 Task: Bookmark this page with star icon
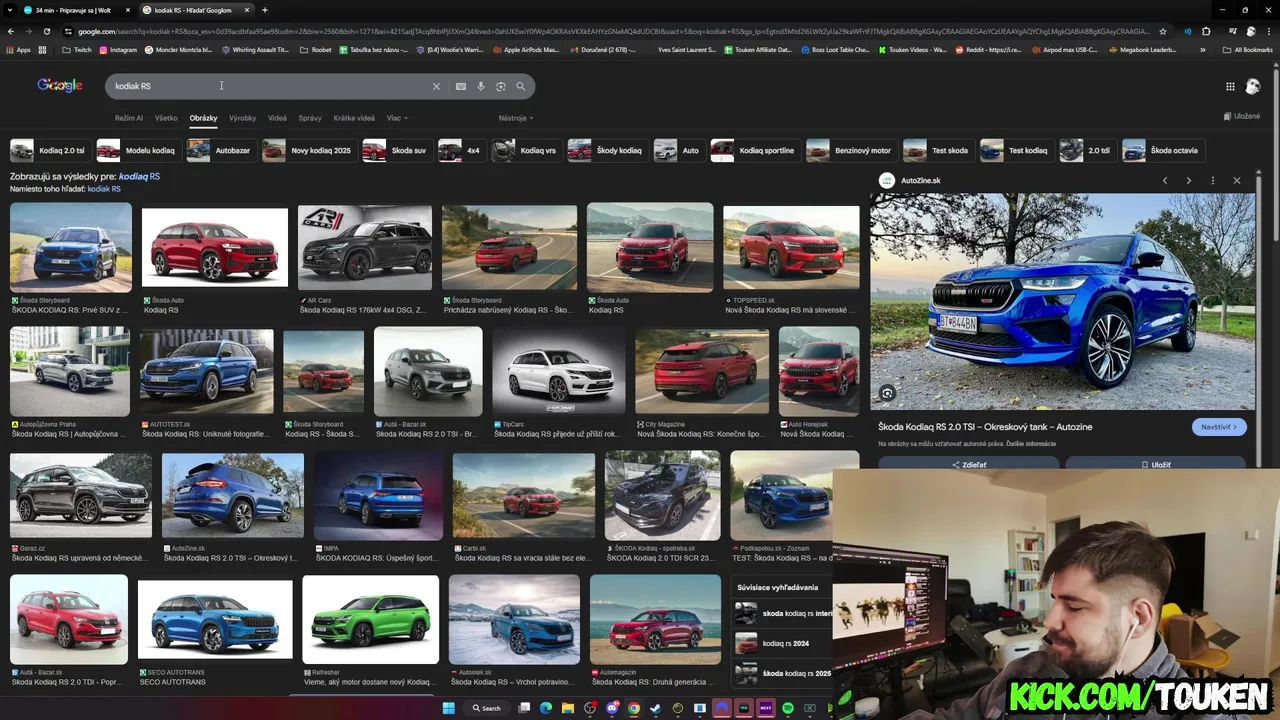(x=1163, y=31)
